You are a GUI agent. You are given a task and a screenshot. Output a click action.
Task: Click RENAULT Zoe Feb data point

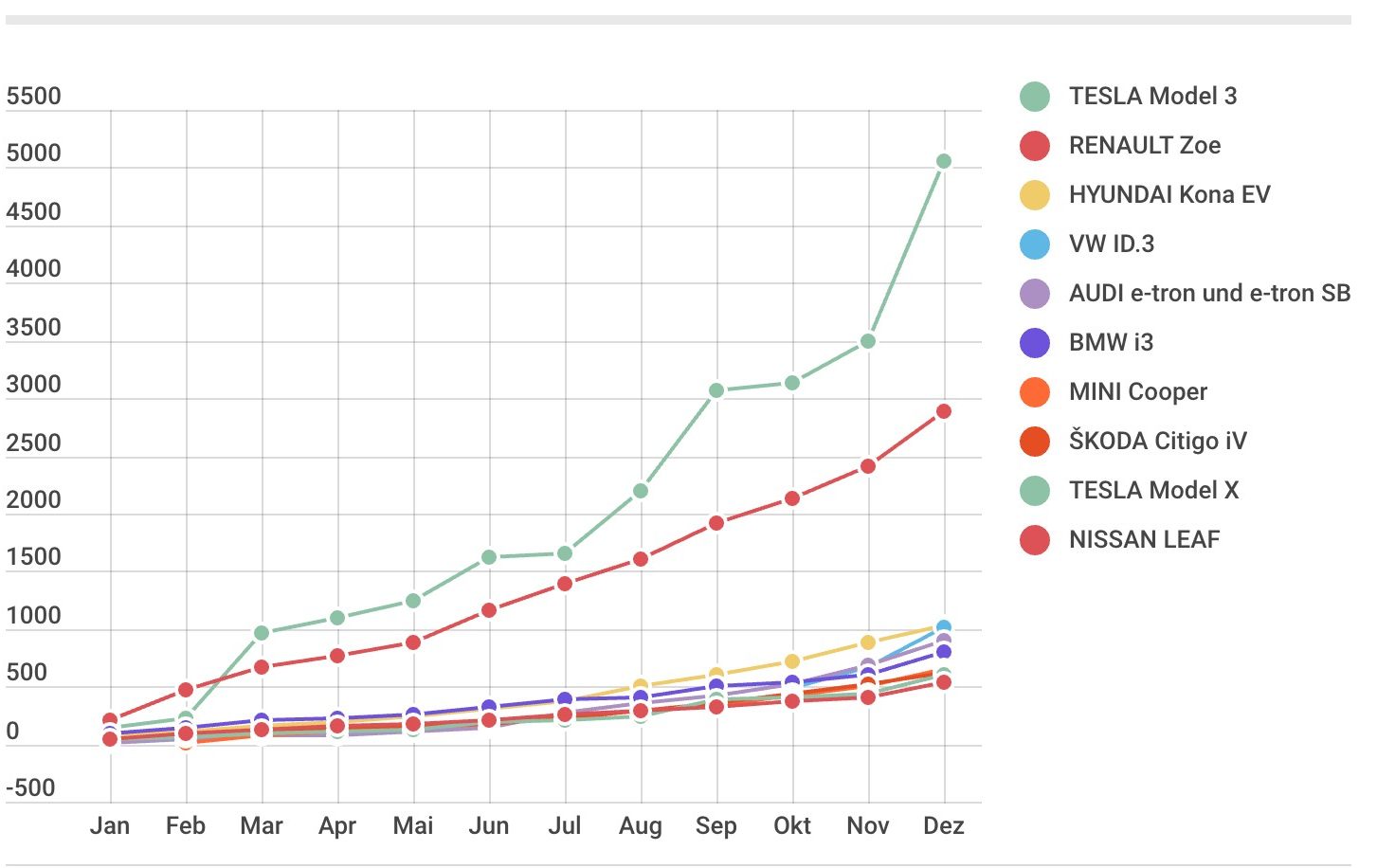pyautogui.click(x=186, y=690)
